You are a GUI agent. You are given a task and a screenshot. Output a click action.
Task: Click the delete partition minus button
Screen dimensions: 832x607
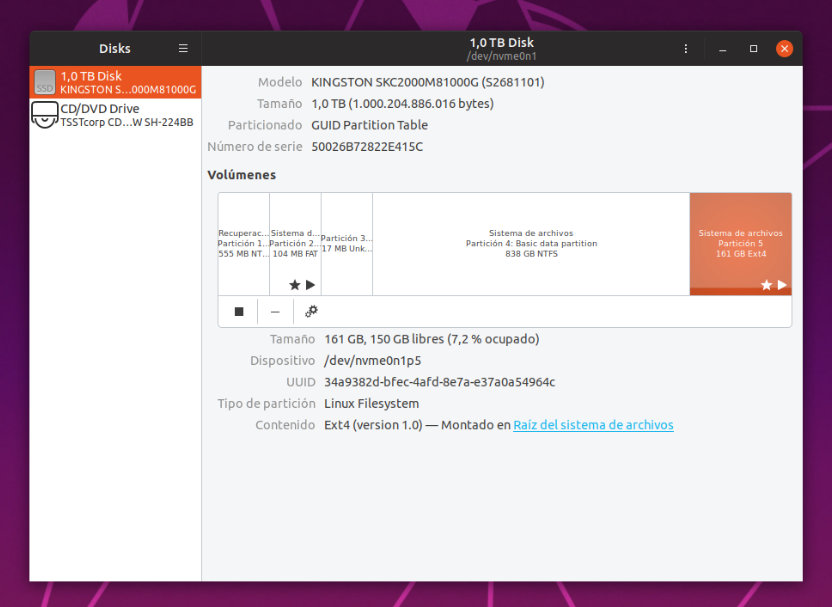tap(275, 311)
